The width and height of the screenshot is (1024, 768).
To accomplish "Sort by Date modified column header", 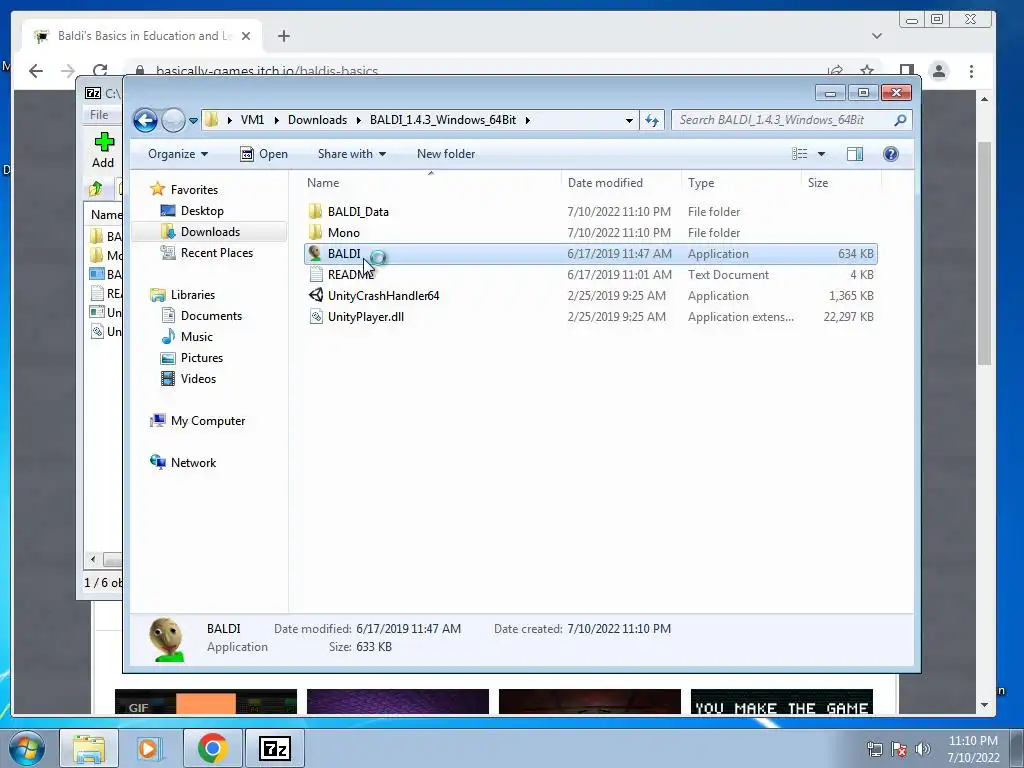I will [x=620, y=183].
